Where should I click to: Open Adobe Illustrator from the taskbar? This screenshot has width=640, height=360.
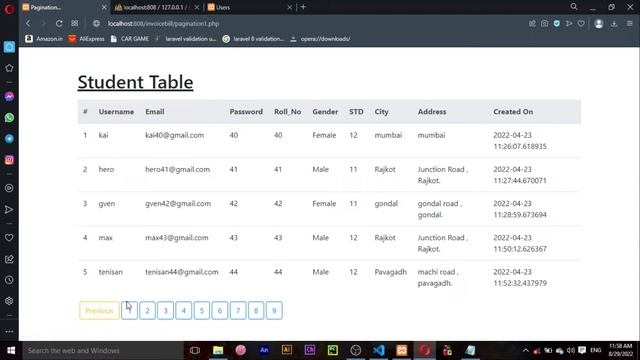pyautogui.click(x=287, y=351)
